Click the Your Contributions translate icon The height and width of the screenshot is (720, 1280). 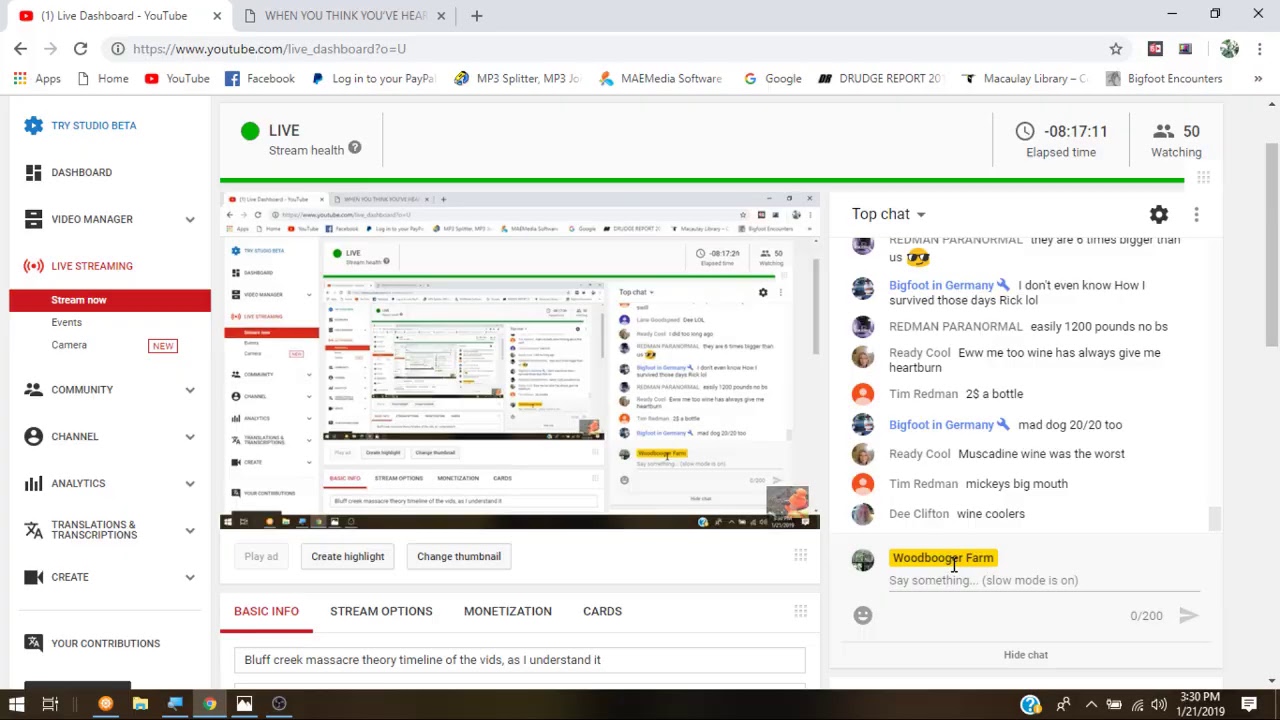[34, 643]
